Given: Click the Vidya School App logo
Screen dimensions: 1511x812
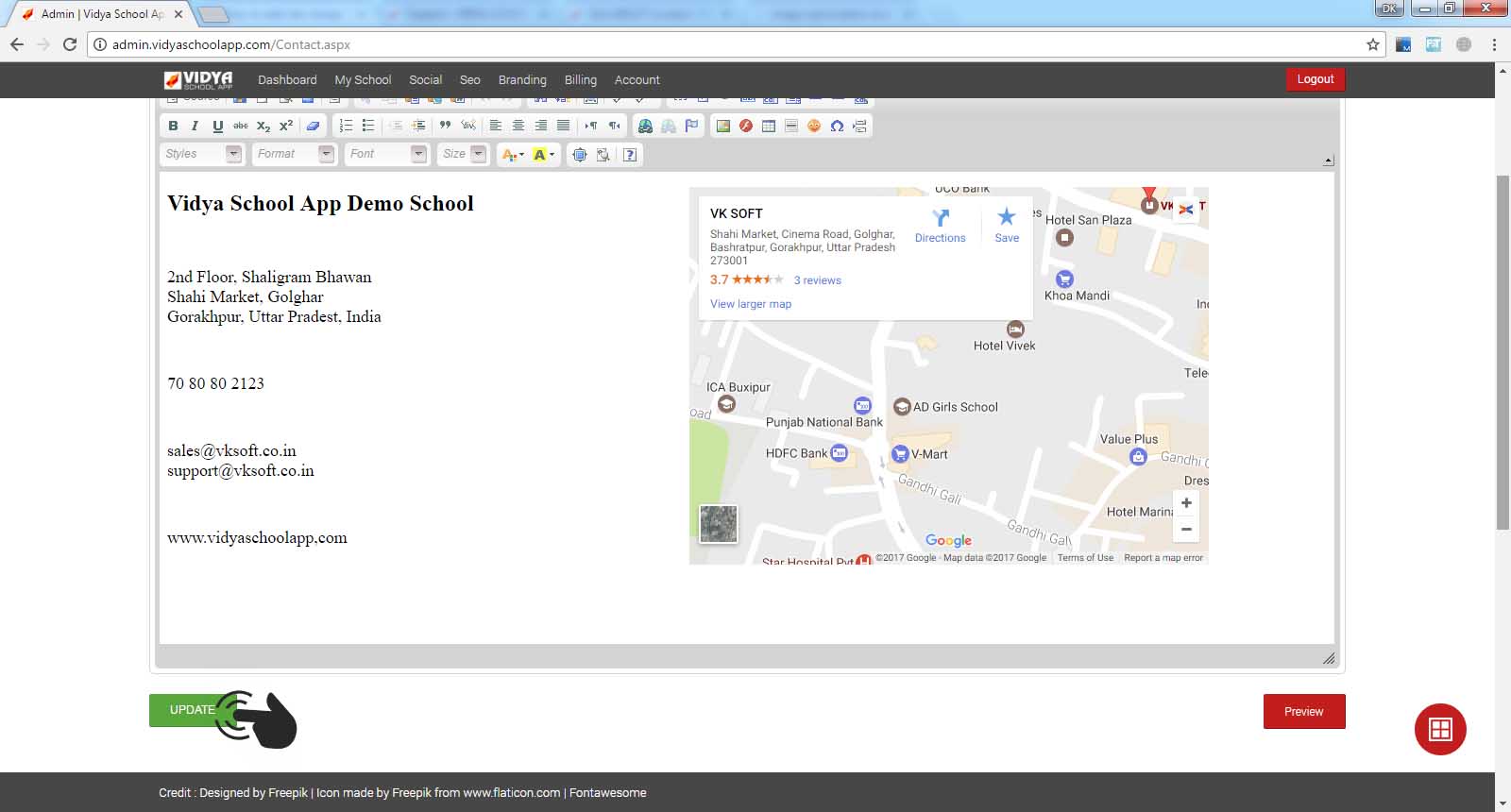Looking at the screenshot, I should point(198,80).
